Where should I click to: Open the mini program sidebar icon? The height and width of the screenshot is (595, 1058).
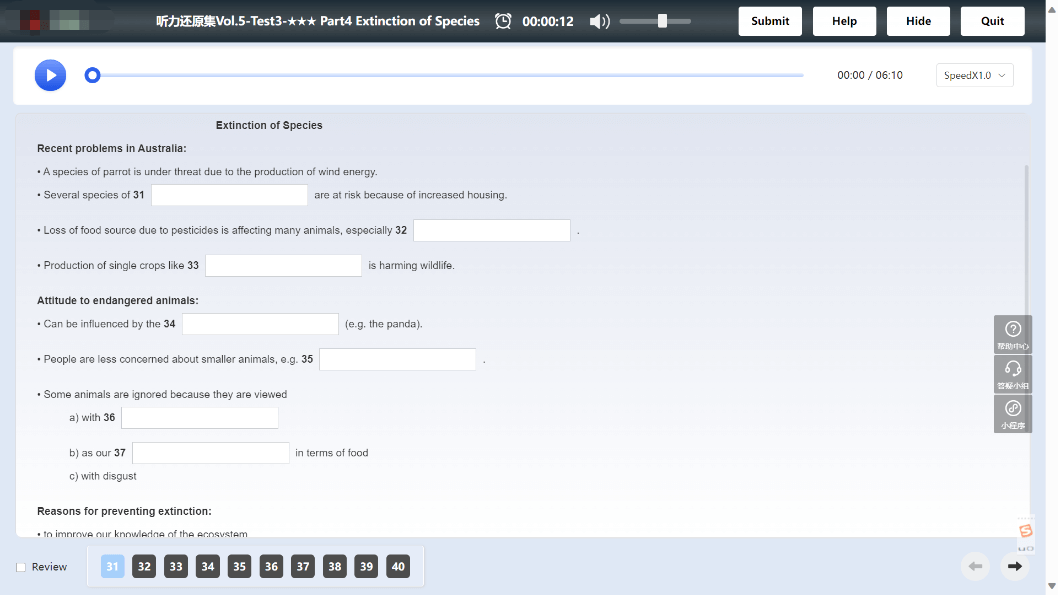1013,414
